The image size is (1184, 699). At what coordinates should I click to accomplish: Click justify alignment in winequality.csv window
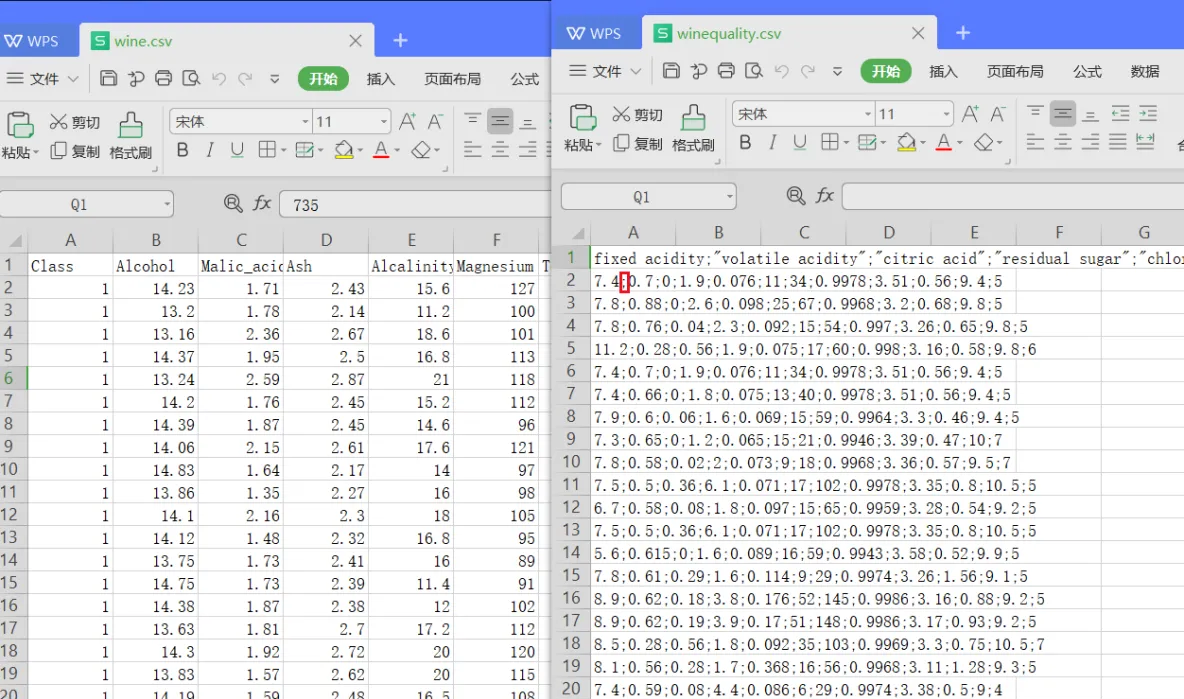(1118, 142)
